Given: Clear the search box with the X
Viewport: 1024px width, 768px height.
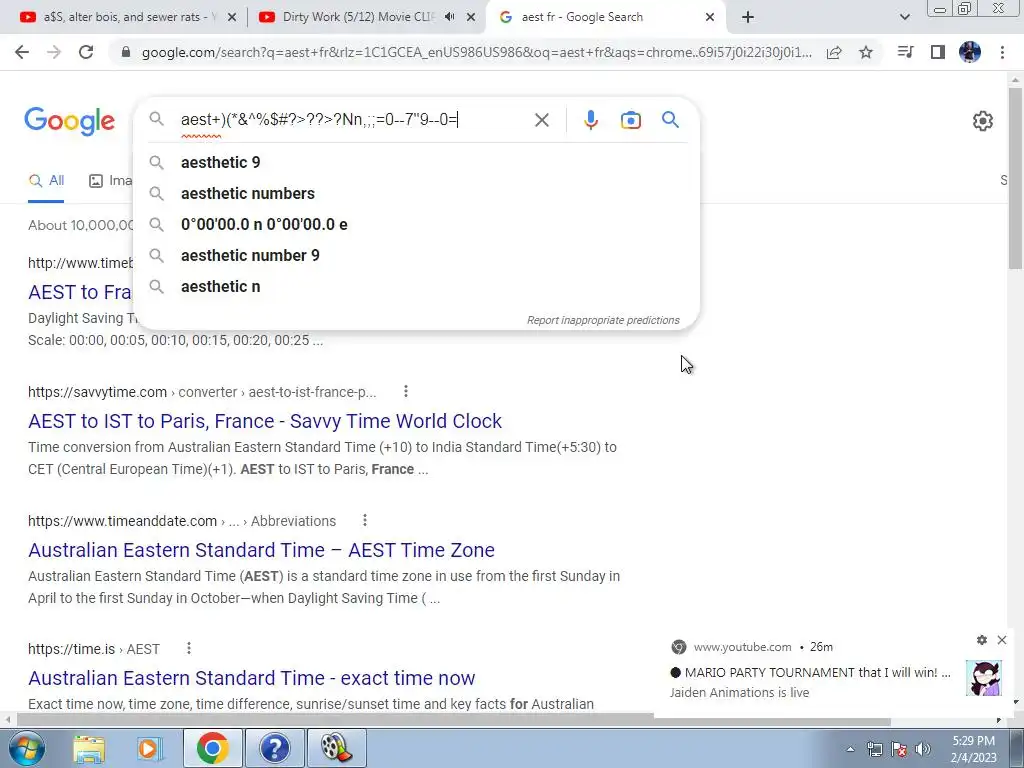Looking at the screenshot, I should 541,120.
